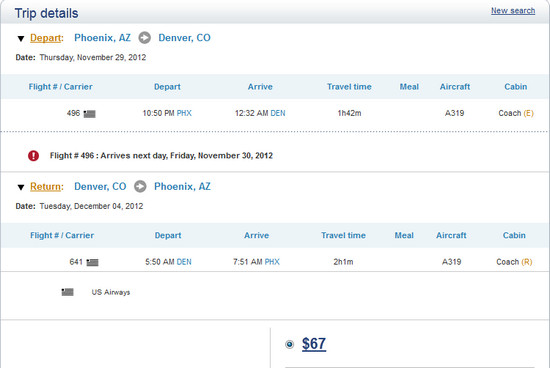
Task: Click the arrow icon between Denver and Phoenix
Action: point(140,187)
